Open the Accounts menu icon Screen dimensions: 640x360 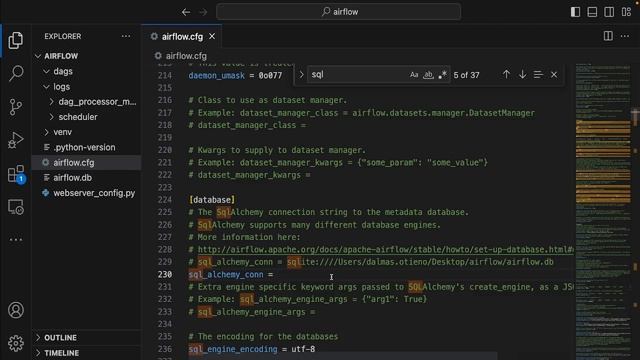(16, 310)
